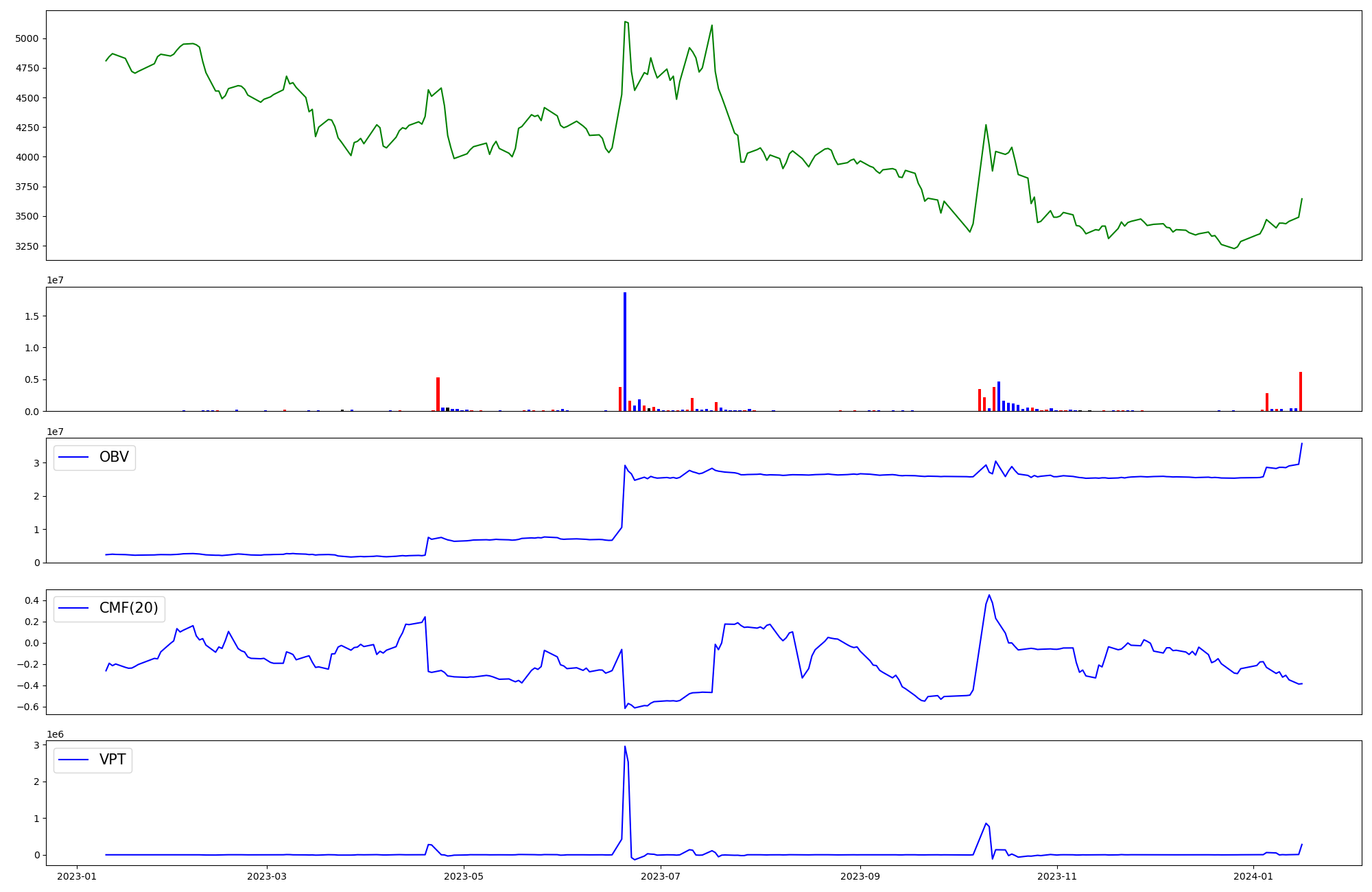The height and width of the screenshot is (892, 1372).
Task: Click the blue line sample in OBV legend
Action: point(74,458)
